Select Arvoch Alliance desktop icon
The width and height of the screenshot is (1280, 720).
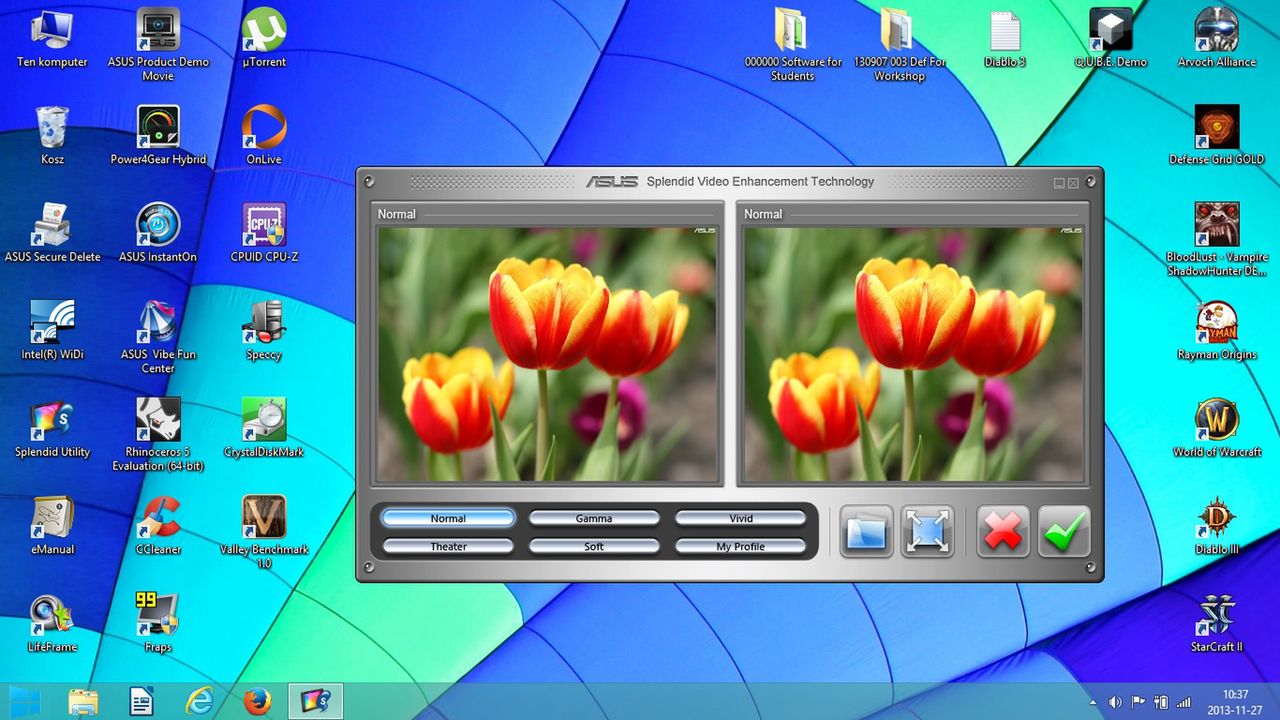pos(1217,39)
